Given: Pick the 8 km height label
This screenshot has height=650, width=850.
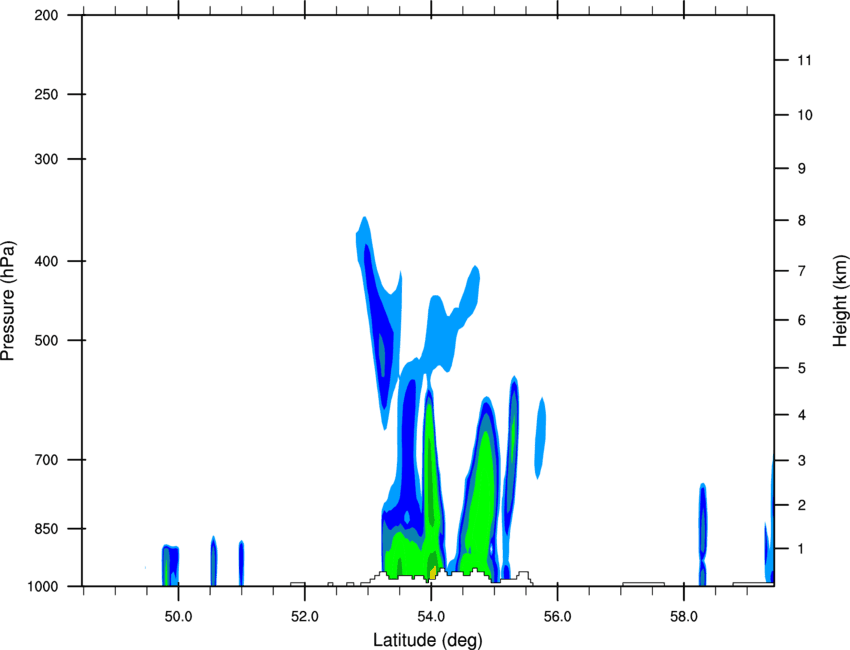Looking at the screenshot, I should (x=802, y=220).
